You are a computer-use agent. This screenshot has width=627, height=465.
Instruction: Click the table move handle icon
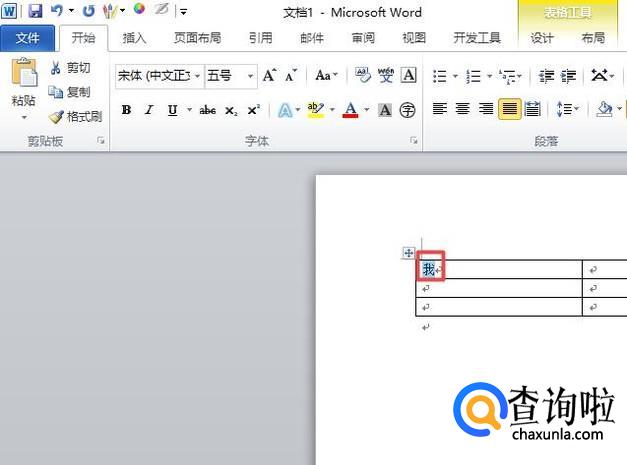point(408,253)
